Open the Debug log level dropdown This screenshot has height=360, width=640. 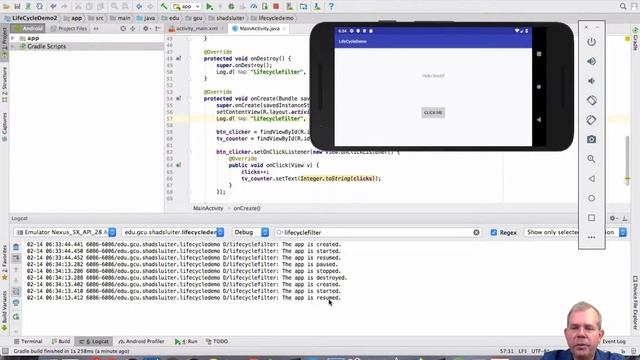[x=250, y=232]
